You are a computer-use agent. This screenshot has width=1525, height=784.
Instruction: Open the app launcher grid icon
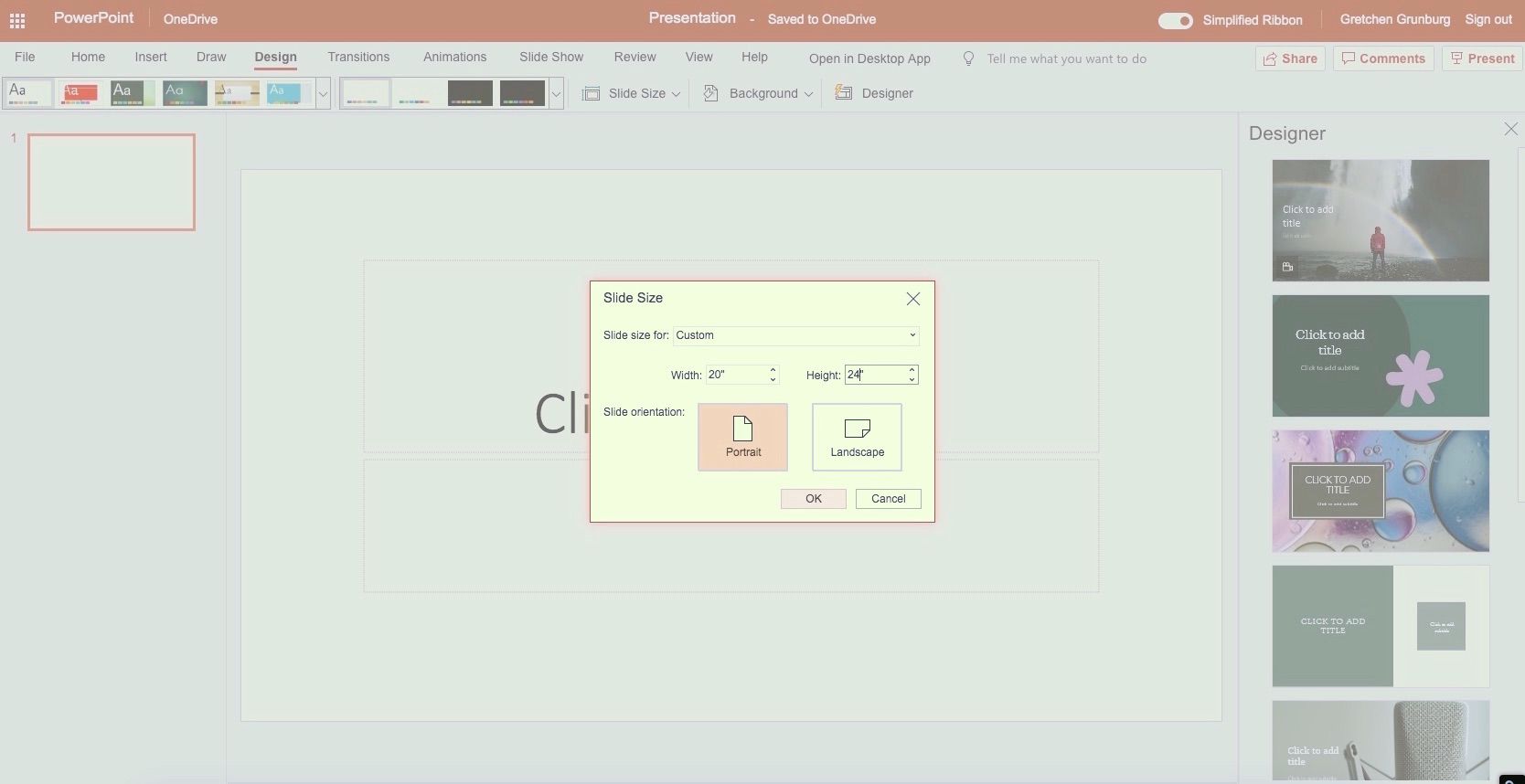17,19
